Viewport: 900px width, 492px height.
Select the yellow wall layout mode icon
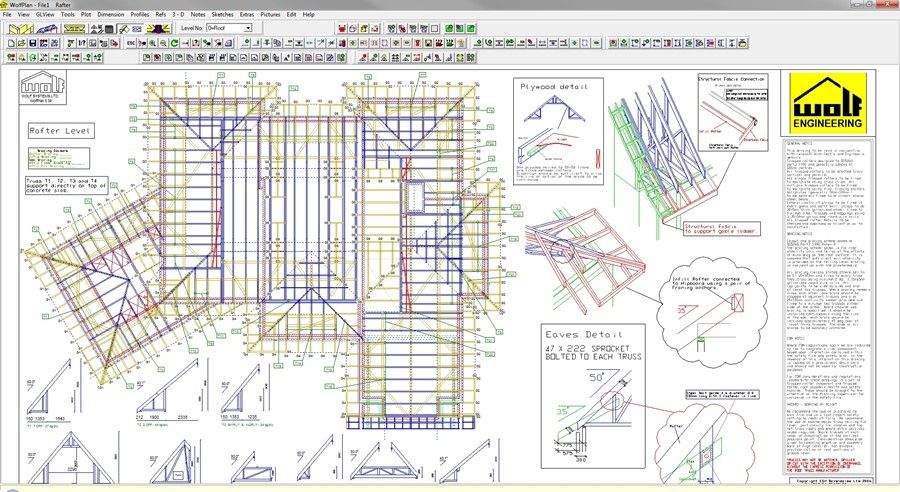point(21,28)
